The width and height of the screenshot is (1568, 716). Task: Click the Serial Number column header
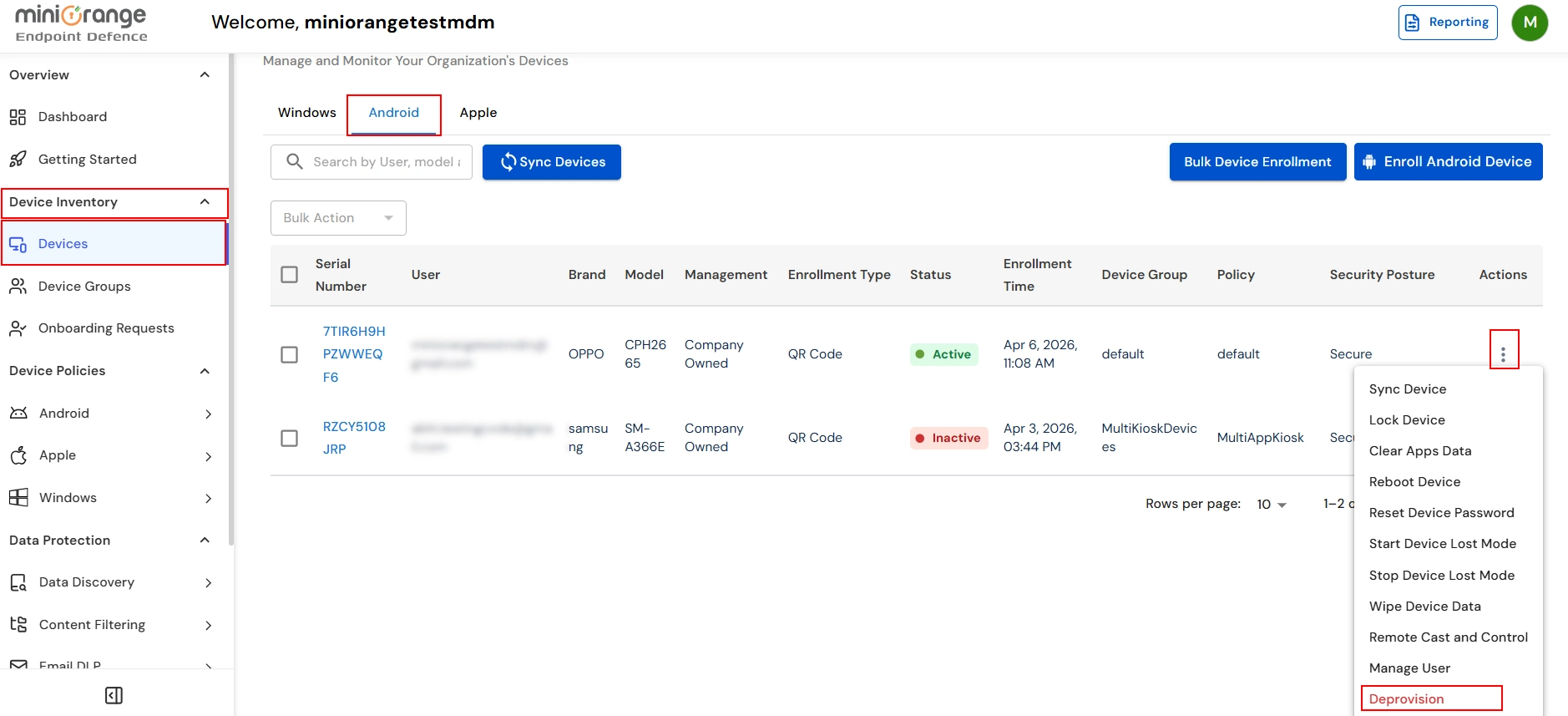click(x=341, y=275)
